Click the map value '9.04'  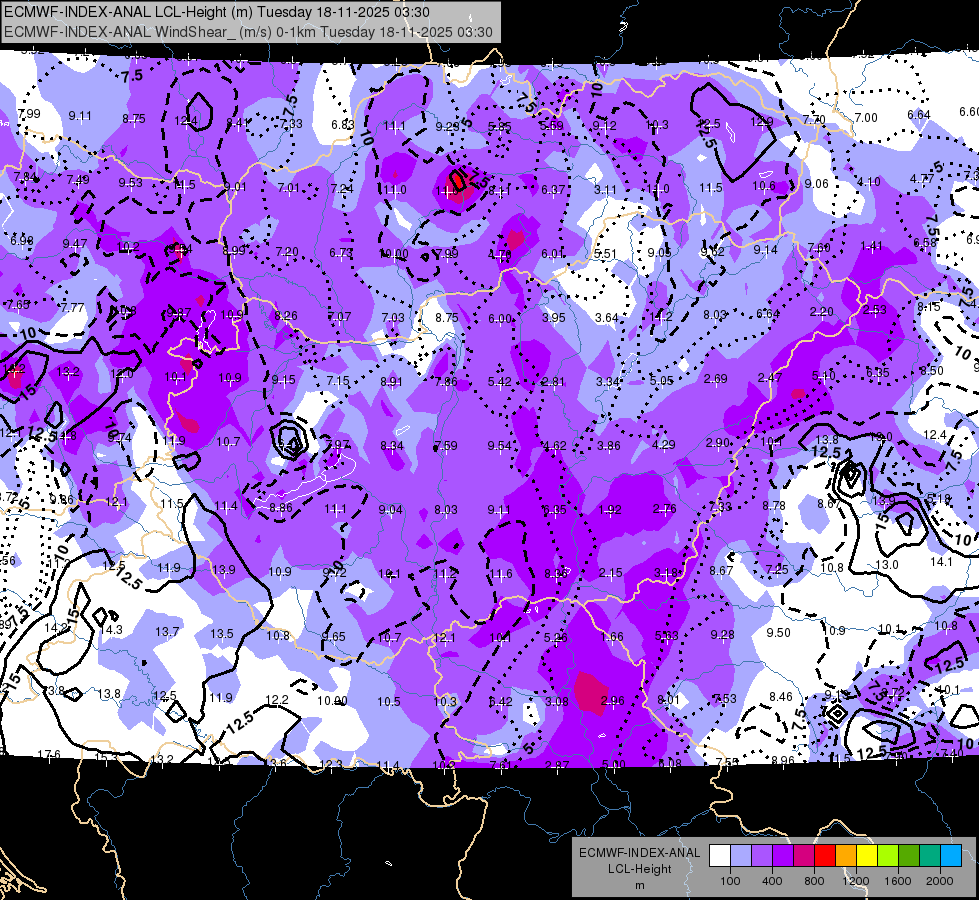pos(390,510)
